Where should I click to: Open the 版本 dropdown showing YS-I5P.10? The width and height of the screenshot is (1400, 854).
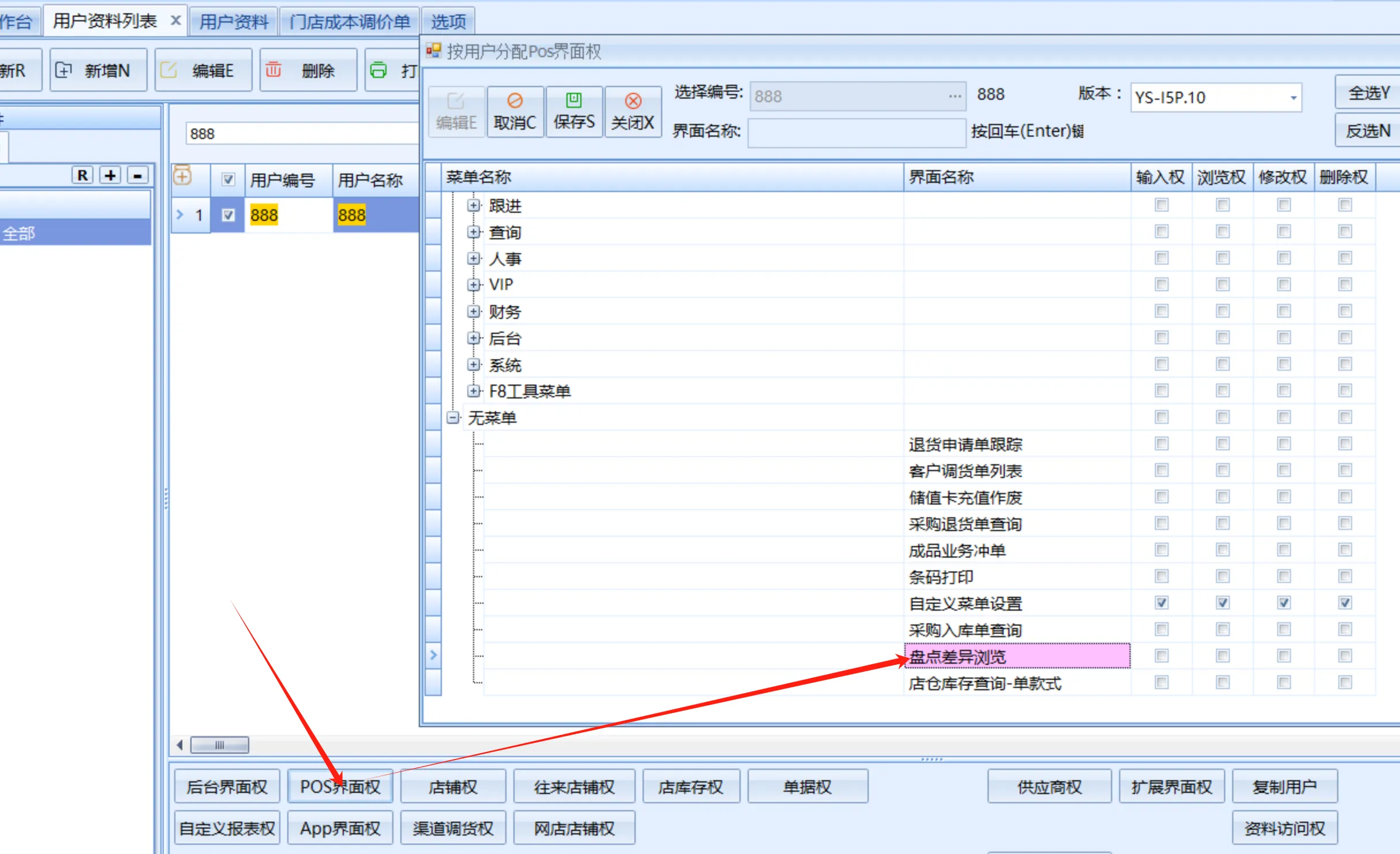[x=1293, y=97]
